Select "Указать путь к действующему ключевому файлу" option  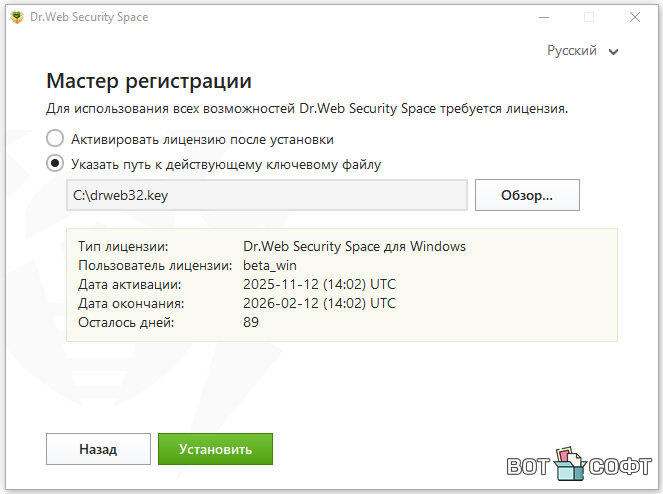(55, 164)
